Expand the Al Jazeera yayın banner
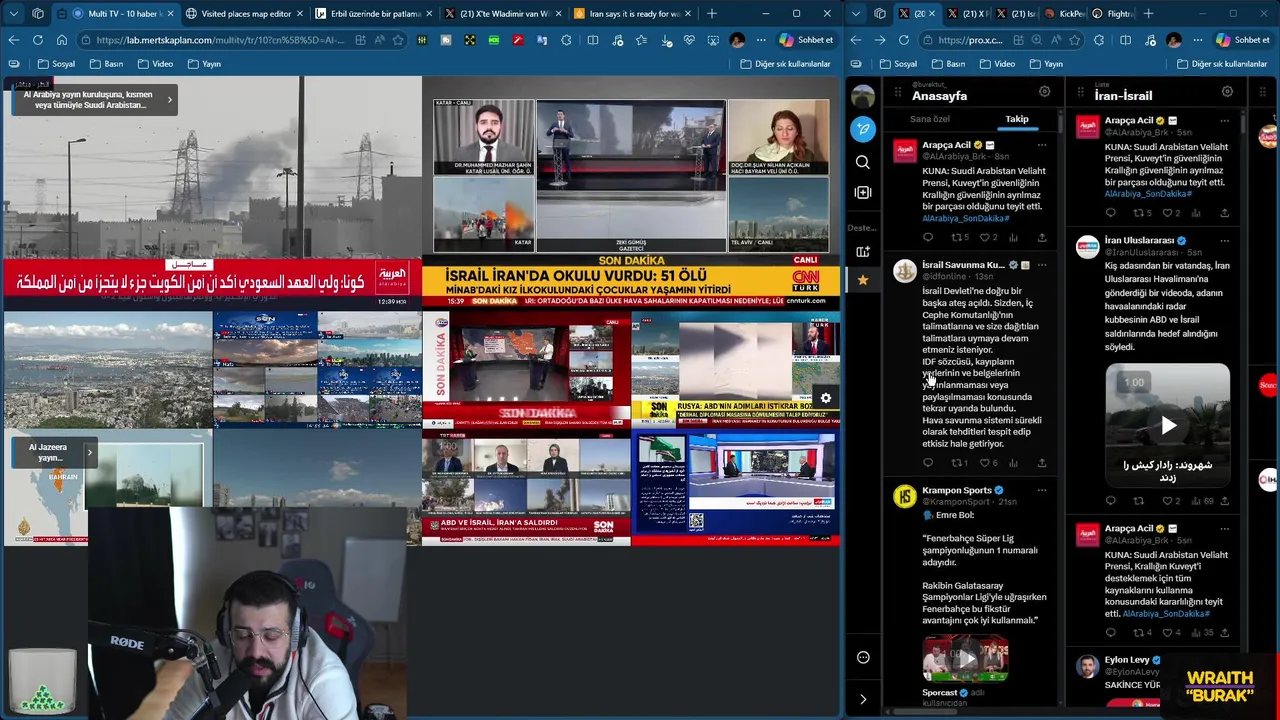This screenshot has height=720, width=1280. [x=89, y=453]
